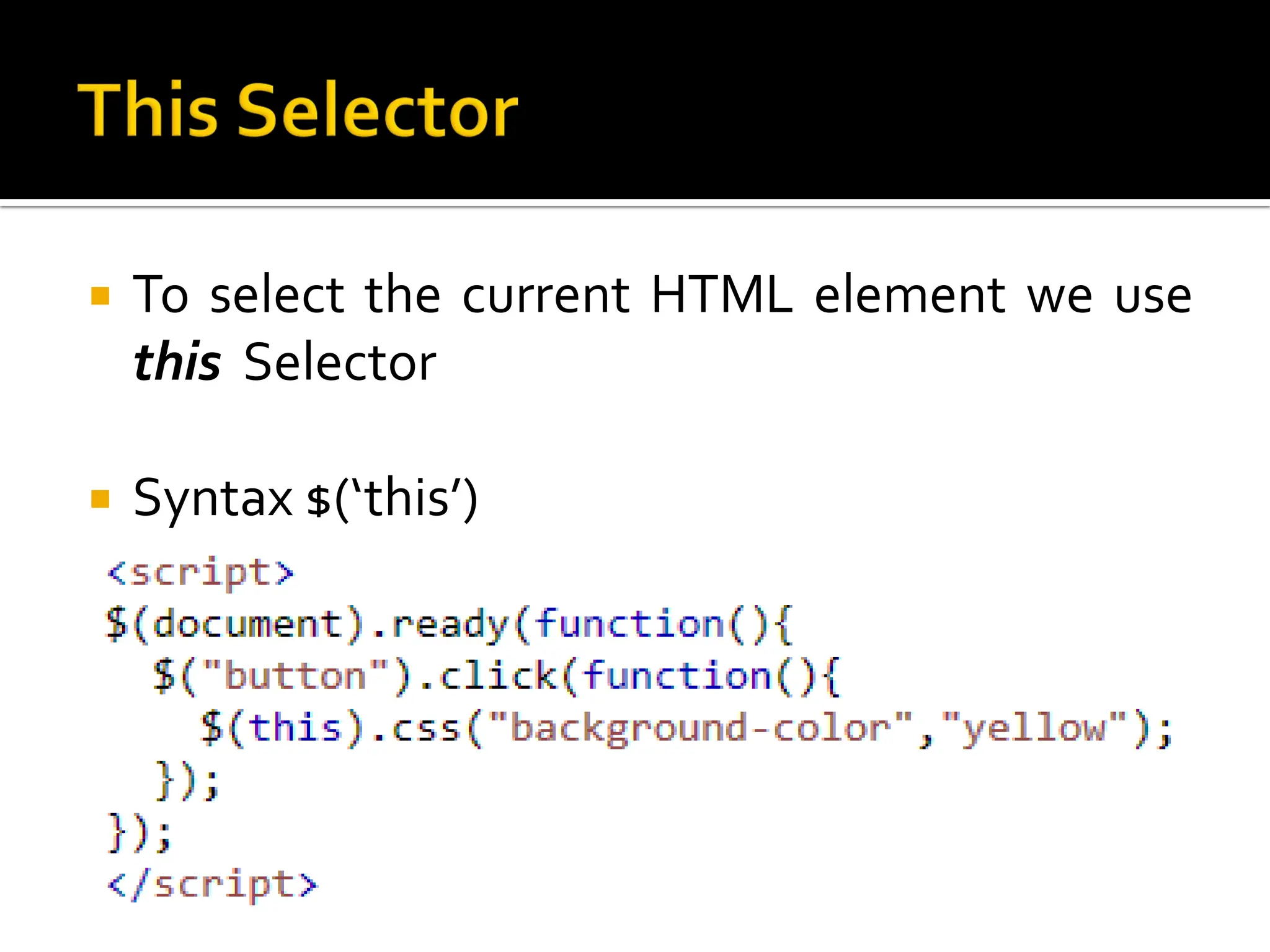Click the bold italic word "this"
Screen dimensions: 1270x952
(177, 362)
